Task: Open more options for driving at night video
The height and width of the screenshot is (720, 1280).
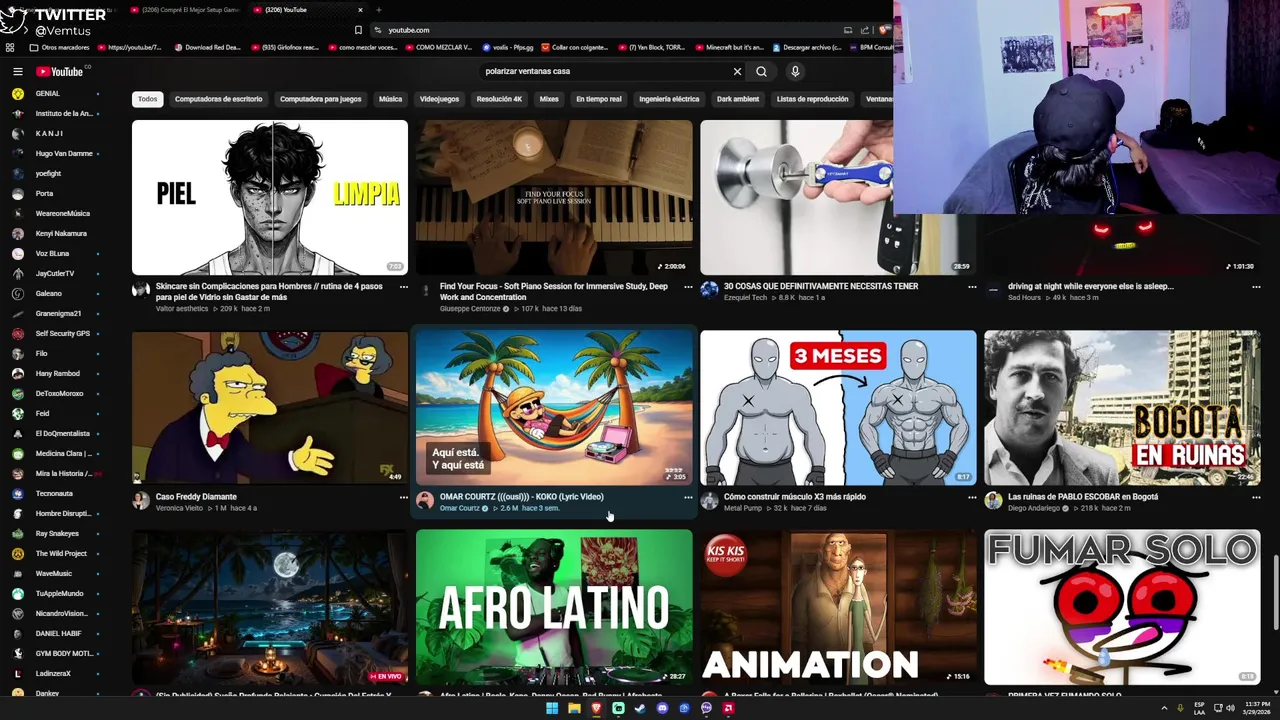Action: coord(1256,286)
